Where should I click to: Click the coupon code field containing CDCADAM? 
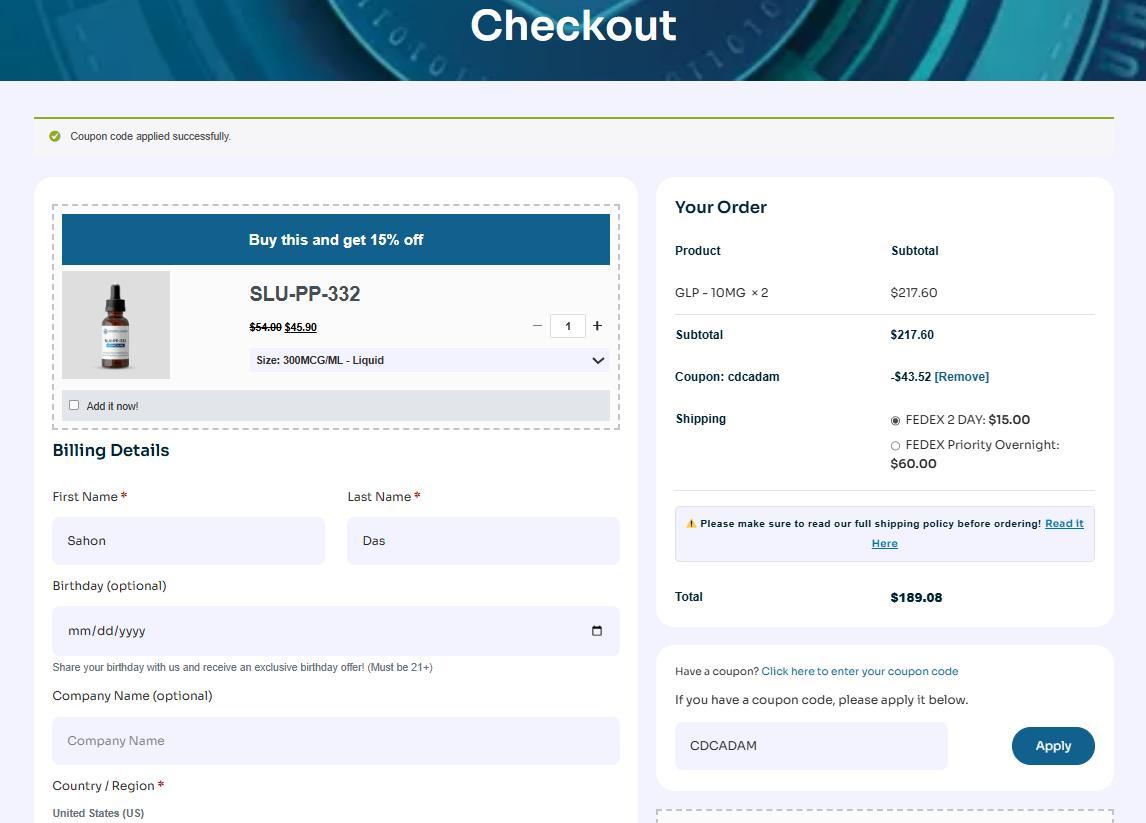tap(810, 746)
